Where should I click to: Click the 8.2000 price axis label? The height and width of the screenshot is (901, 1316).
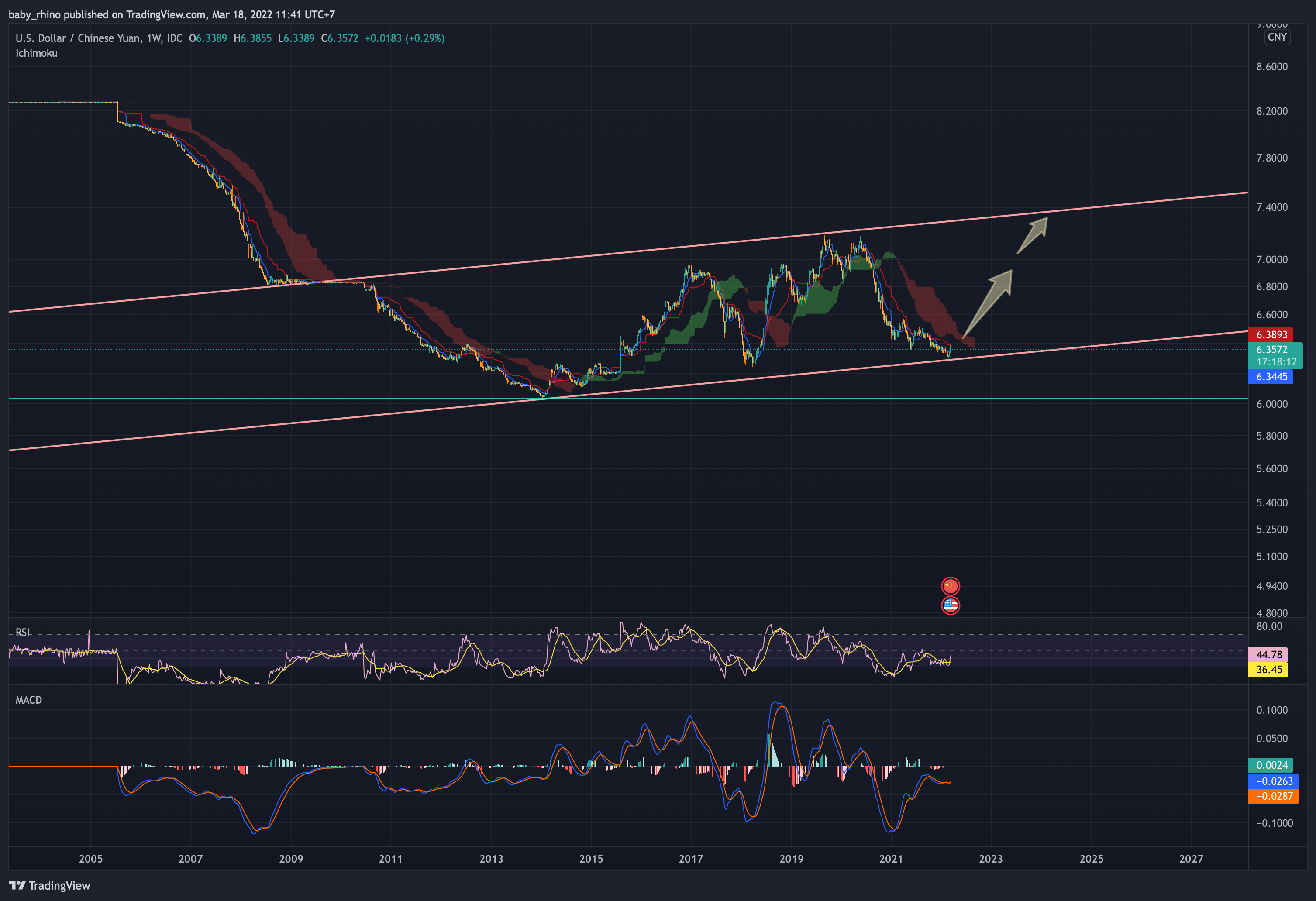click(x=1272, y=111)
